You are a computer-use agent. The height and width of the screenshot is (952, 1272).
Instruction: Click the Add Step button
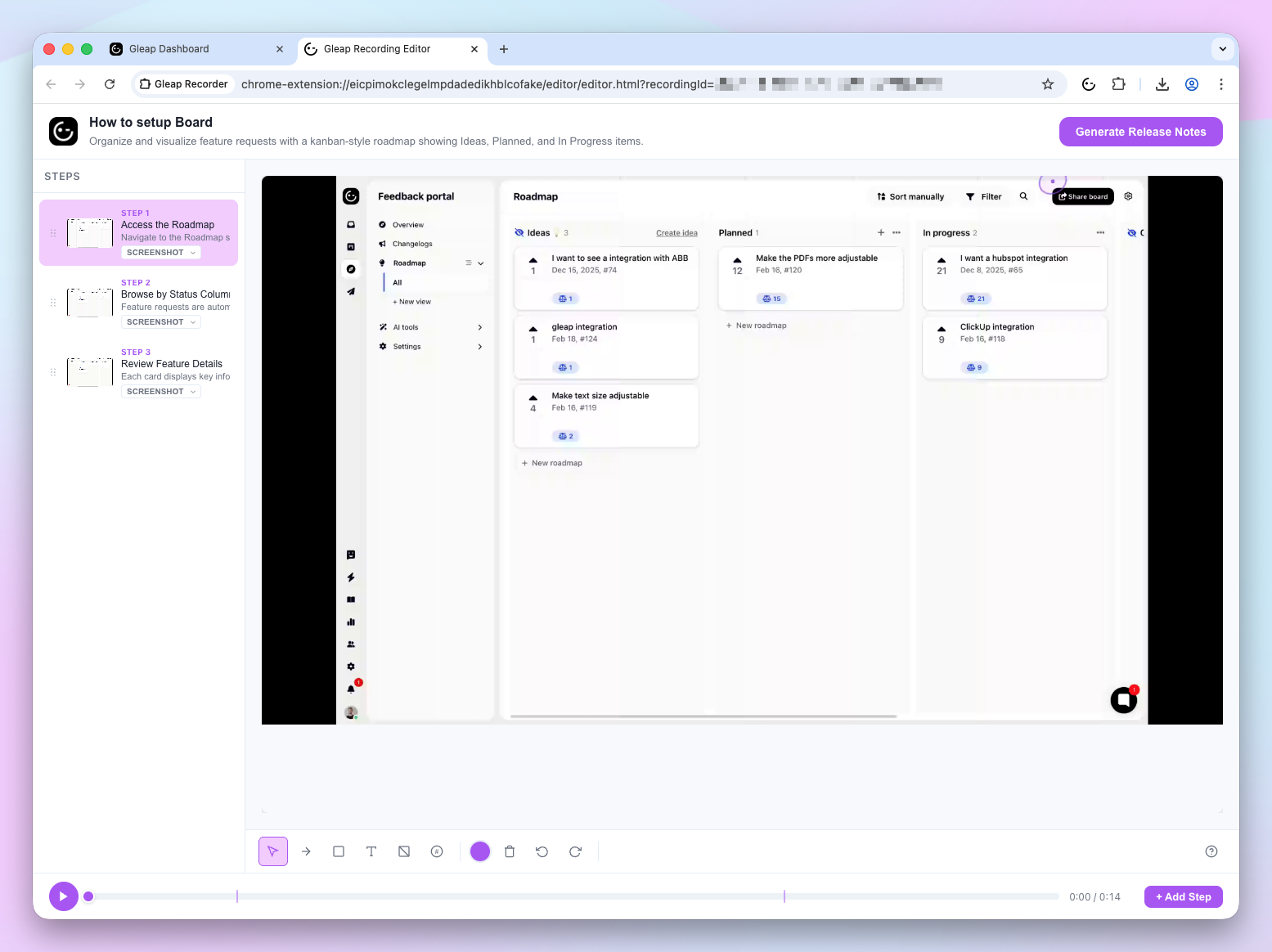coord(1184,897)
